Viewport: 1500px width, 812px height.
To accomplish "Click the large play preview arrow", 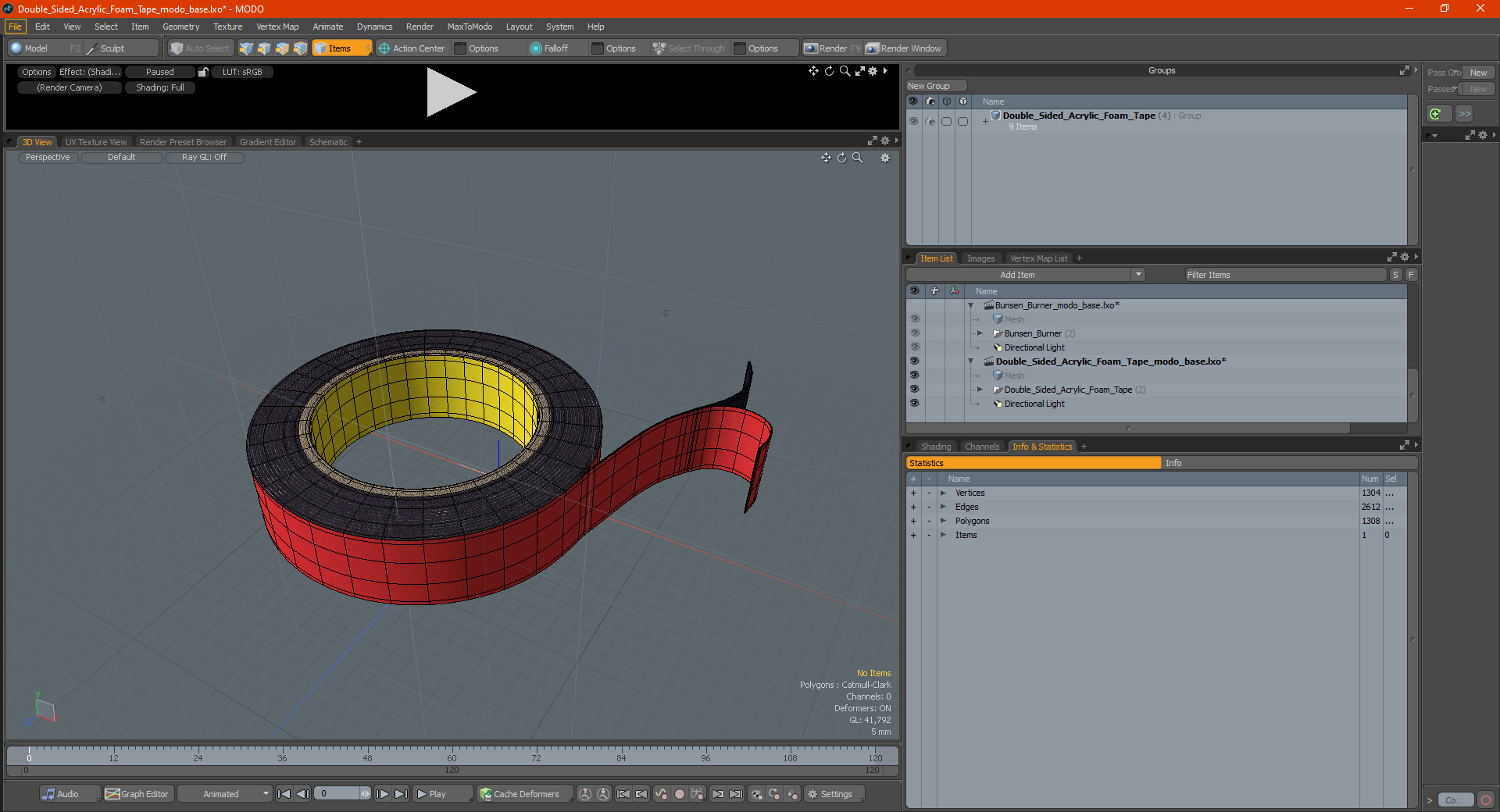I will (450, 92).
